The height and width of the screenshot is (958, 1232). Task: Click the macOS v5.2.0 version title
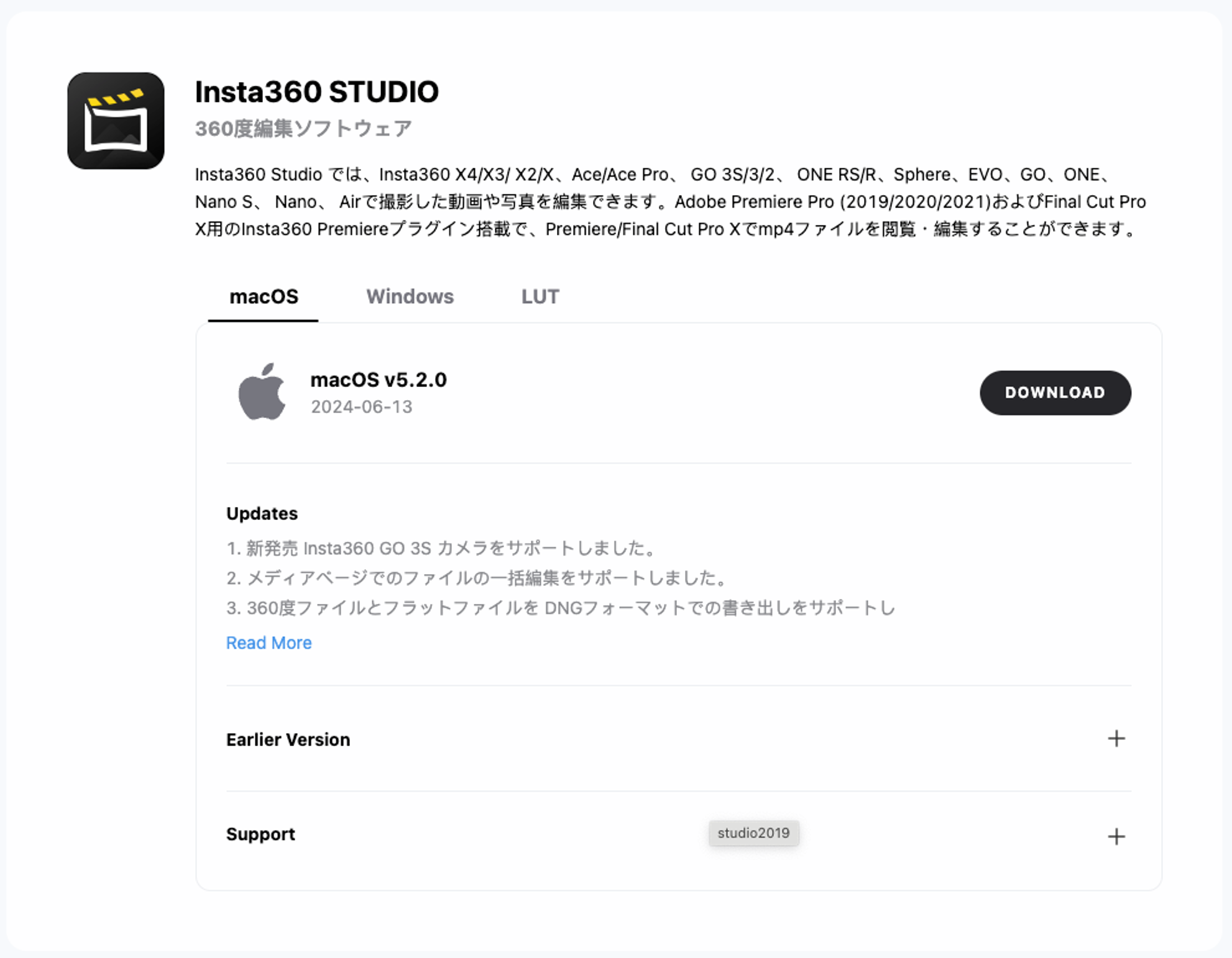coord(378,380)
